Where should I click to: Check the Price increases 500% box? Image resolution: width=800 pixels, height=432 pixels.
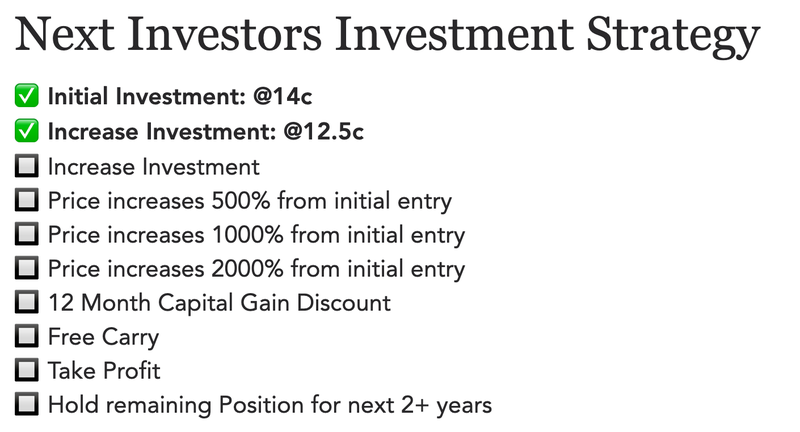click(x=27, y=200)
